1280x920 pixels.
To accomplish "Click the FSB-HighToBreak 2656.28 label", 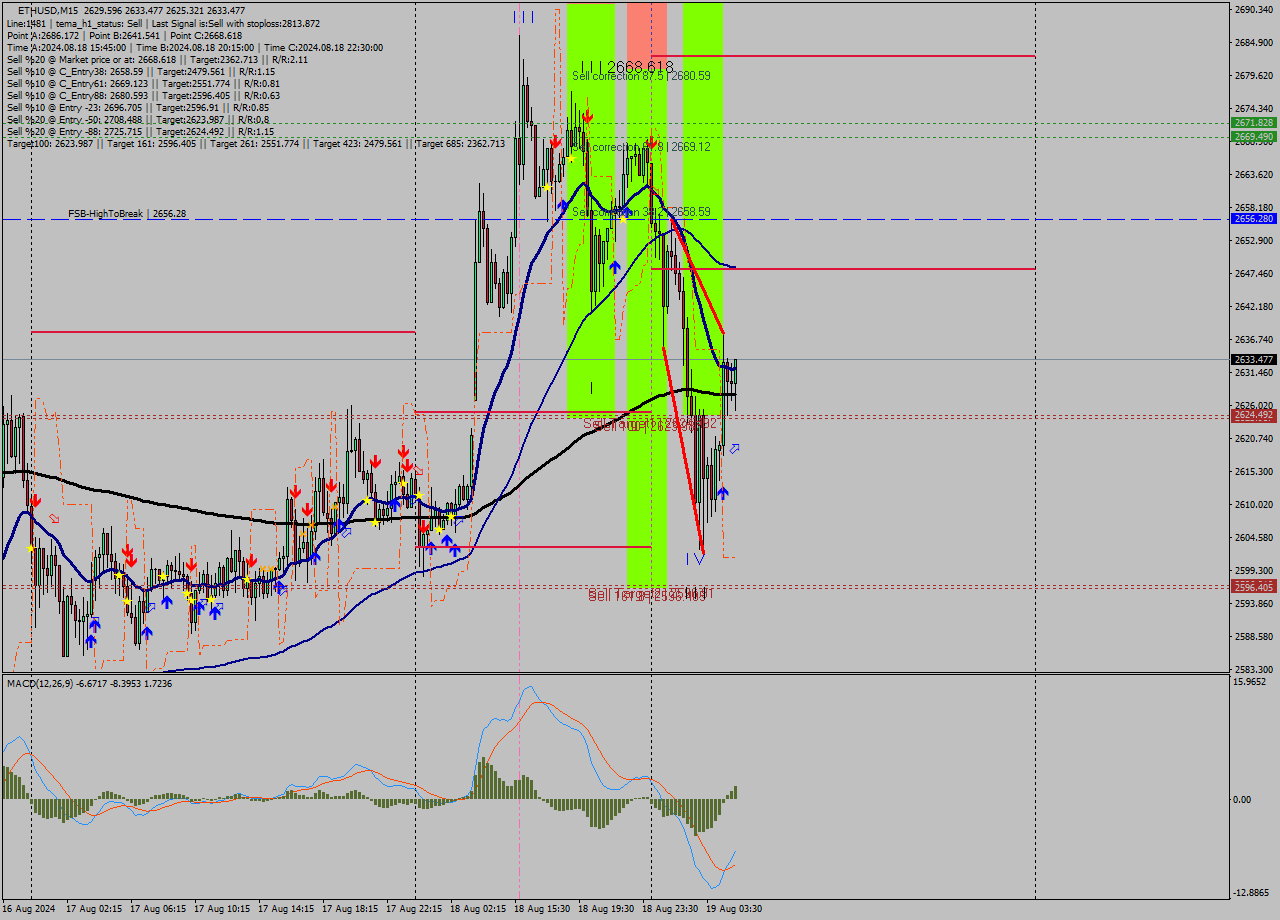I will 127,214.
